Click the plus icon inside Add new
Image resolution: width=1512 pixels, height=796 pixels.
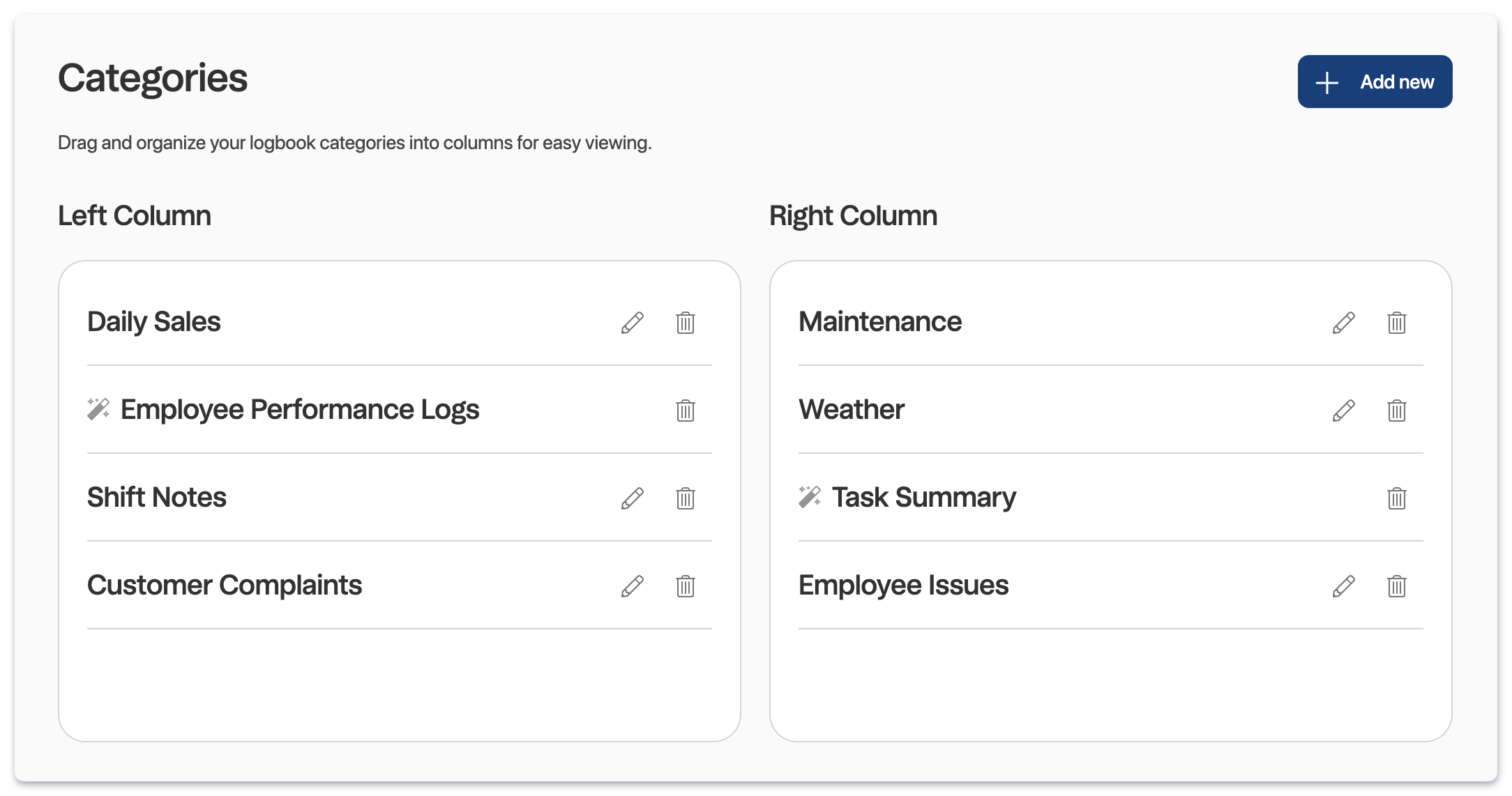(1327, 82)
